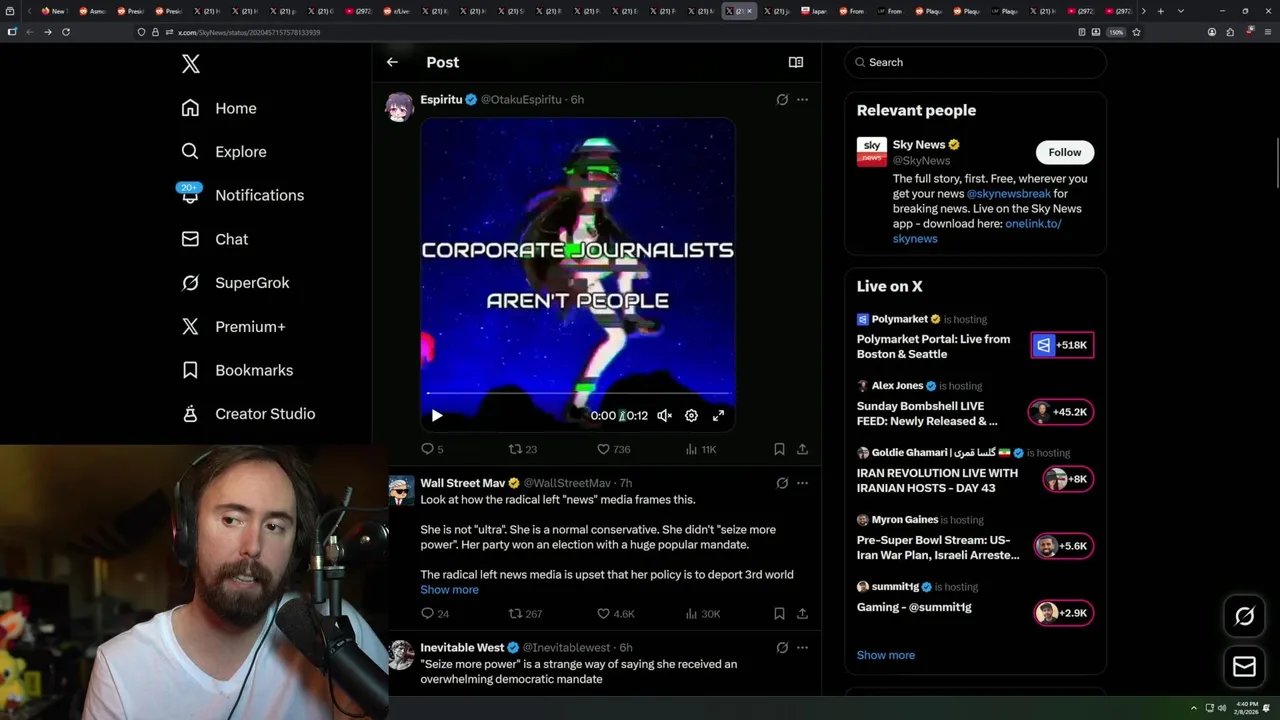This screenshot has width=1280, height=720.
Task: Open Wall Street Mav profile name
Action: (x=462, y=483)
